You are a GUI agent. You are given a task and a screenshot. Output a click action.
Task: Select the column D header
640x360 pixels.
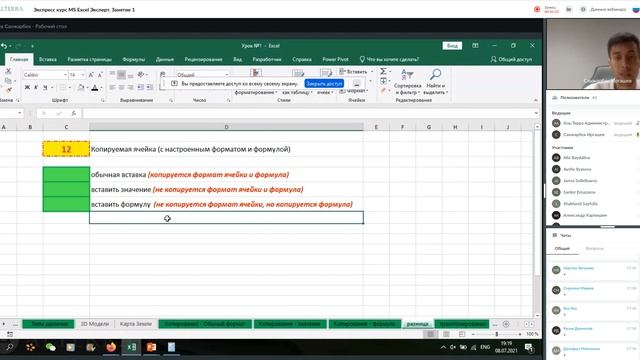pos(227,127)
